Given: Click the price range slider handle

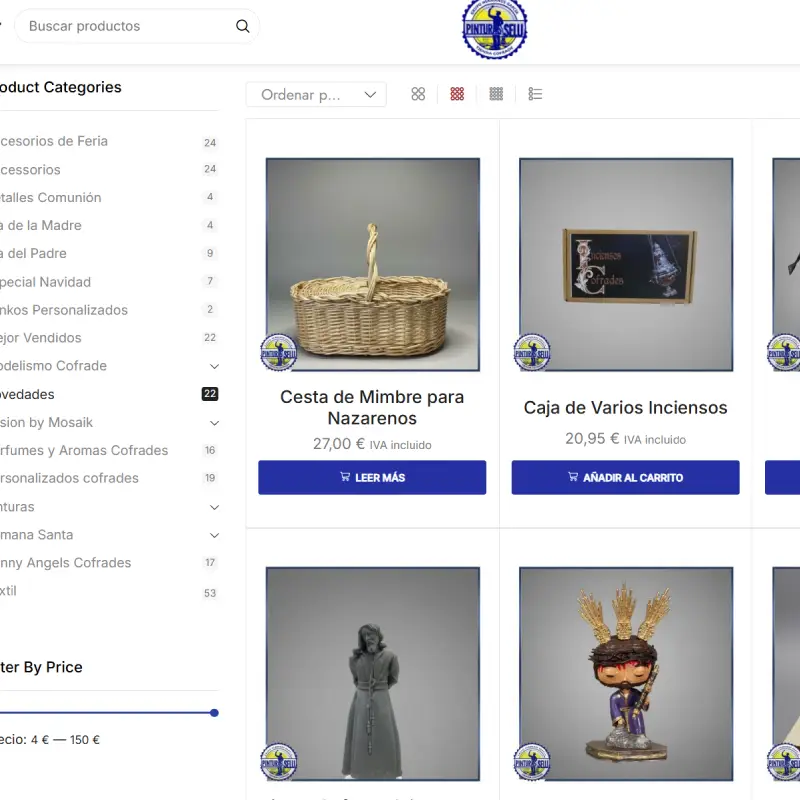Looking at the screenshot, I should pos(213,713).
